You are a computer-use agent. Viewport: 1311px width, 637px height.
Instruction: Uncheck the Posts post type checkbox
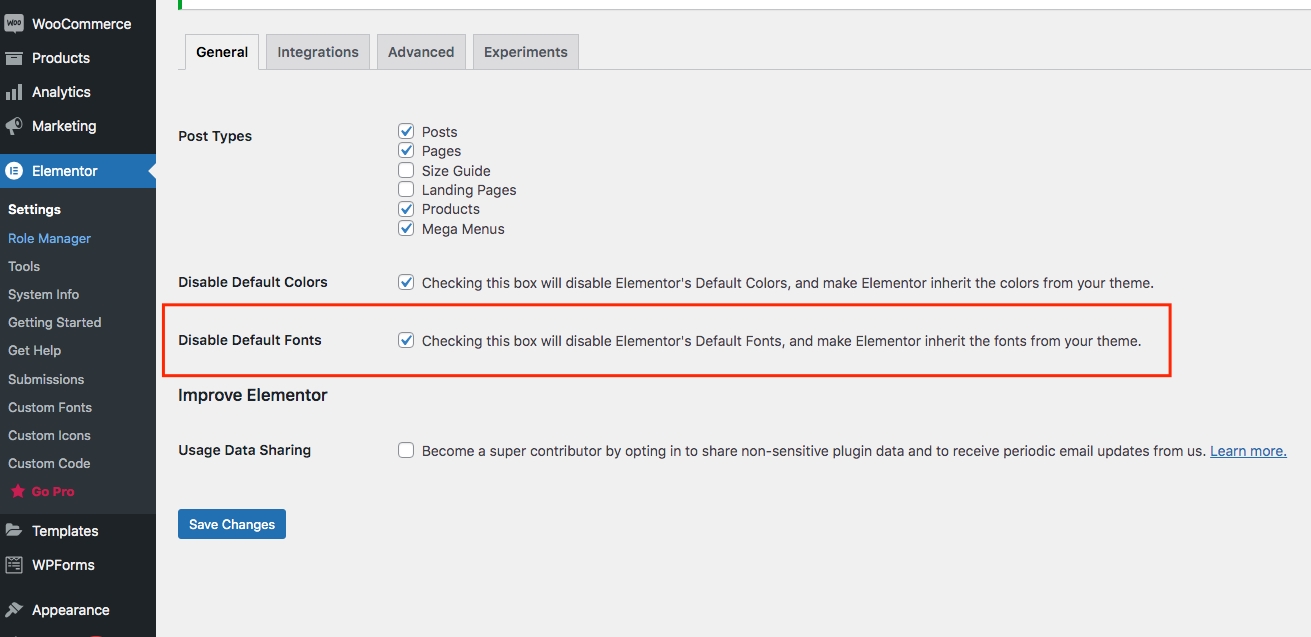click(x=406, y=131)
